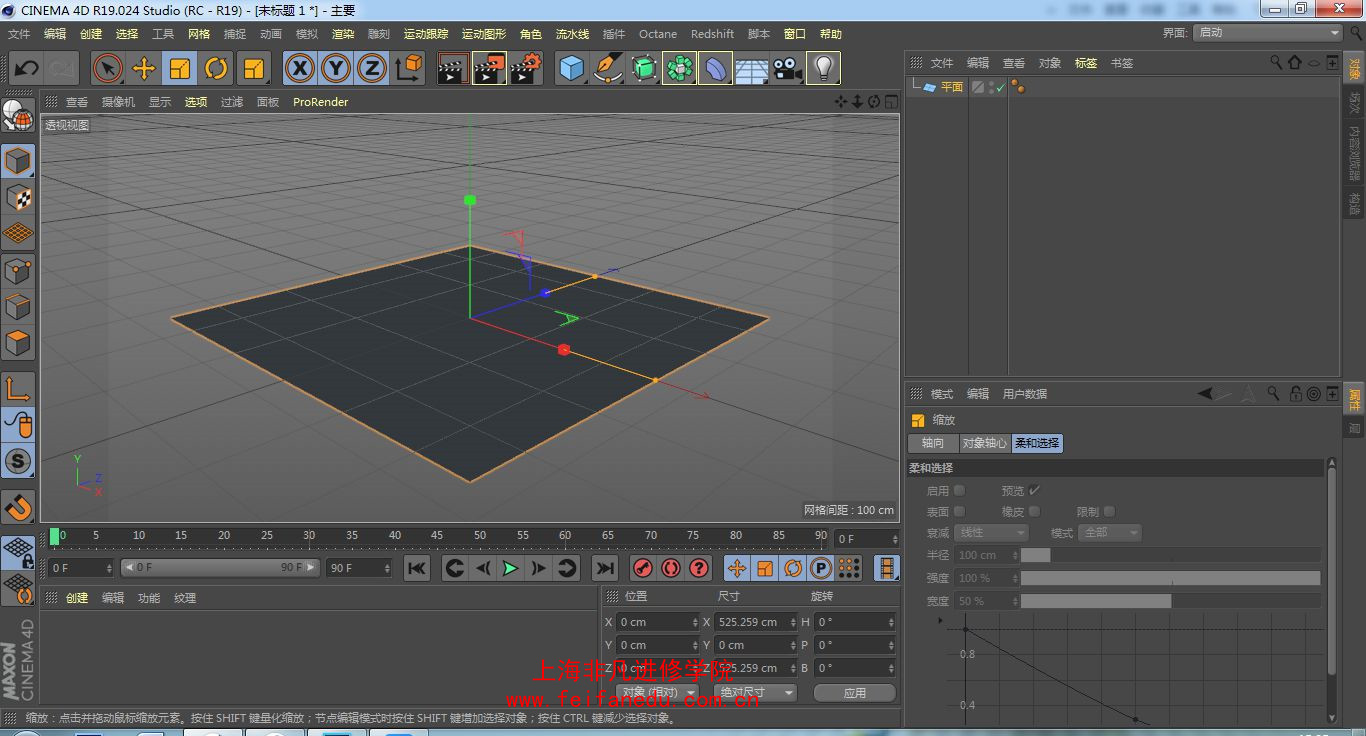The width and height of the screenshot is (1366, 736).
Task: Go to end of animation
Action: point(605,568)
